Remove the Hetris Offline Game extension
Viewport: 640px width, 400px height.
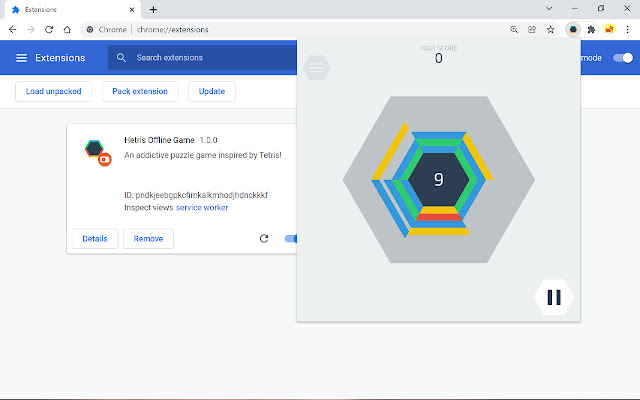tap(148, 238)
